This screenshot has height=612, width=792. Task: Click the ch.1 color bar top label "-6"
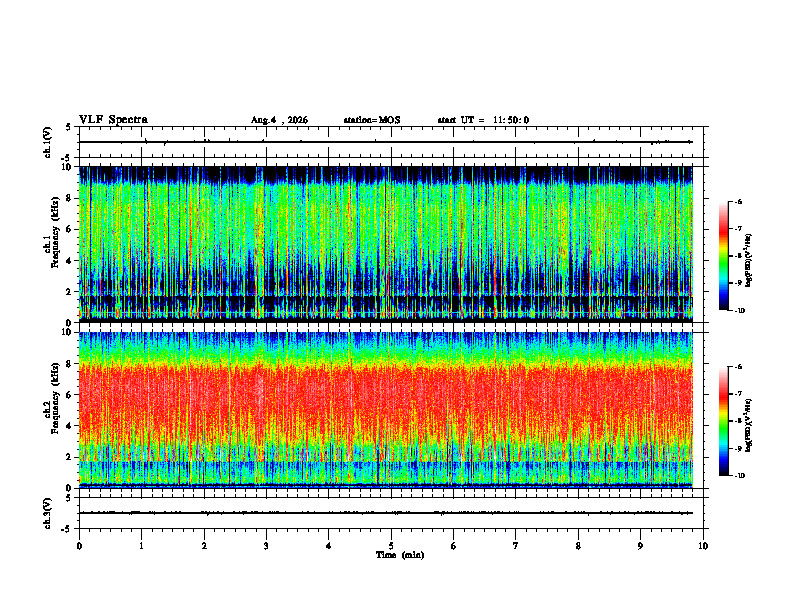[x=738, y=202]
